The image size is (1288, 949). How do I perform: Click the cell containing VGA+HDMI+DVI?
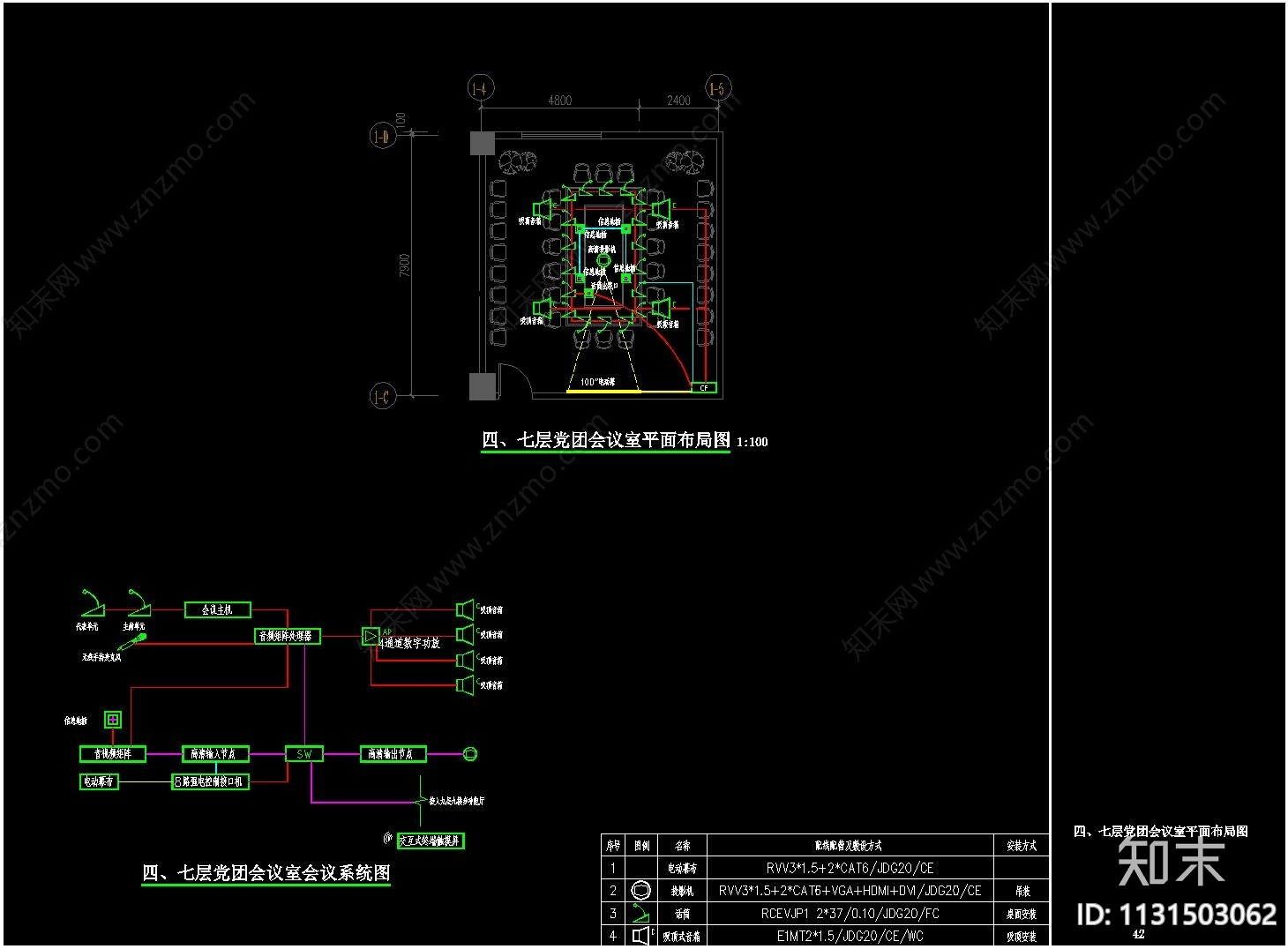[x=850, y=891]
